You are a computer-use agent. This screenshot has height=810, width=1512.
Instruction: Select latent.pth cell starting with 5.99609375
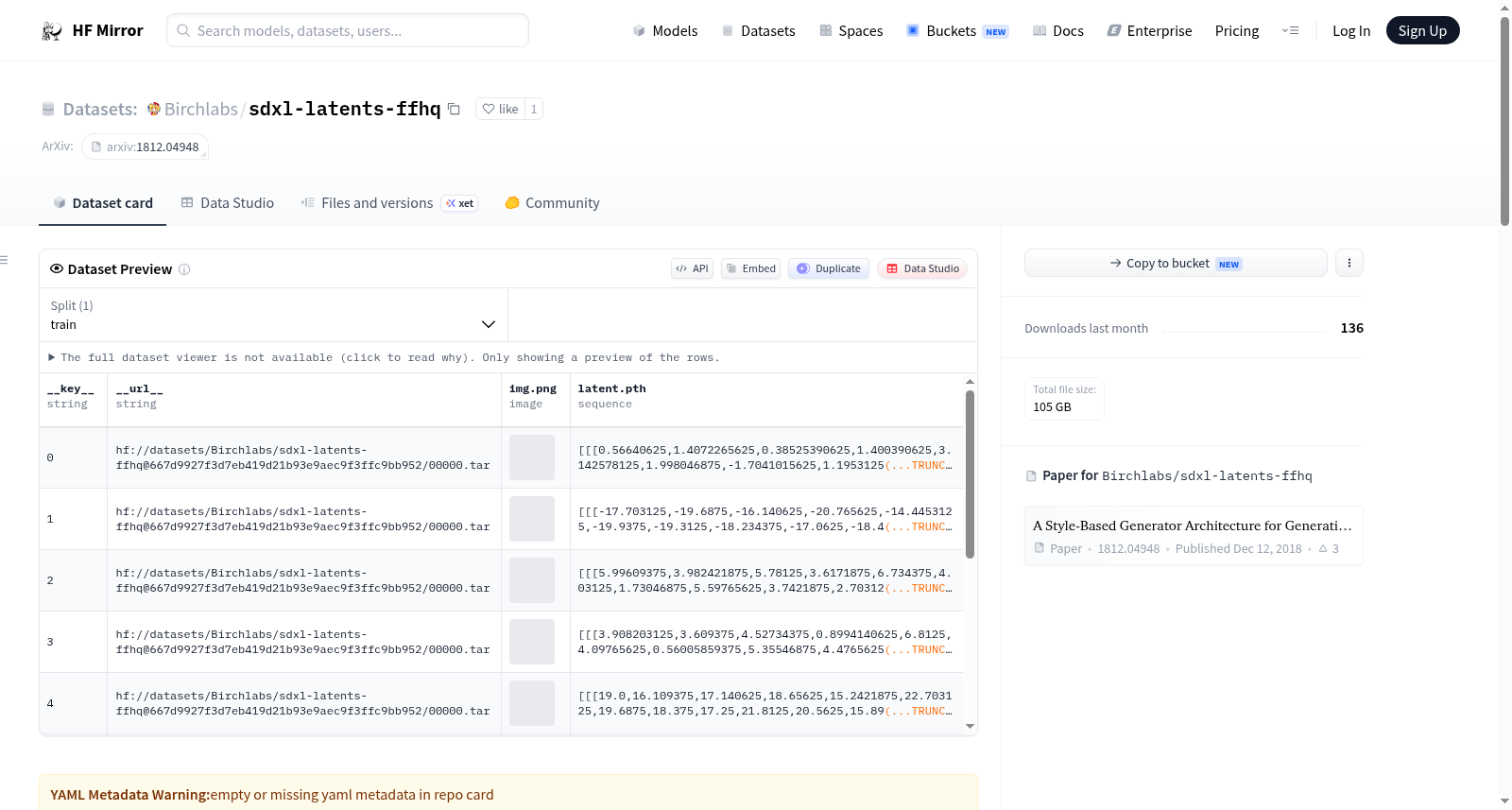(766, 580)
